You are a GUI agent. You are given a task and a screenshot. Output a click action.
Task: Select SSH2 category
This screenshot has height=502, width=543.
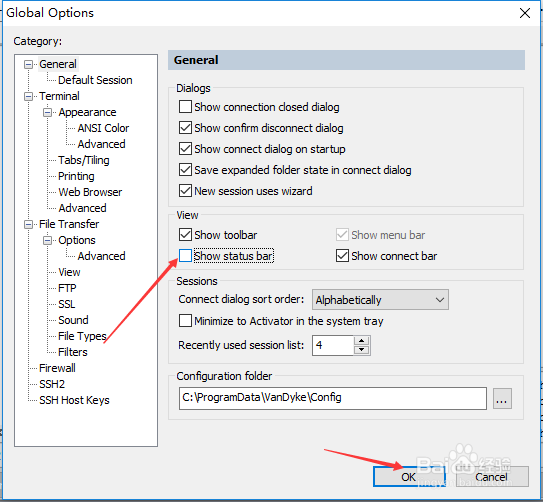52,384
